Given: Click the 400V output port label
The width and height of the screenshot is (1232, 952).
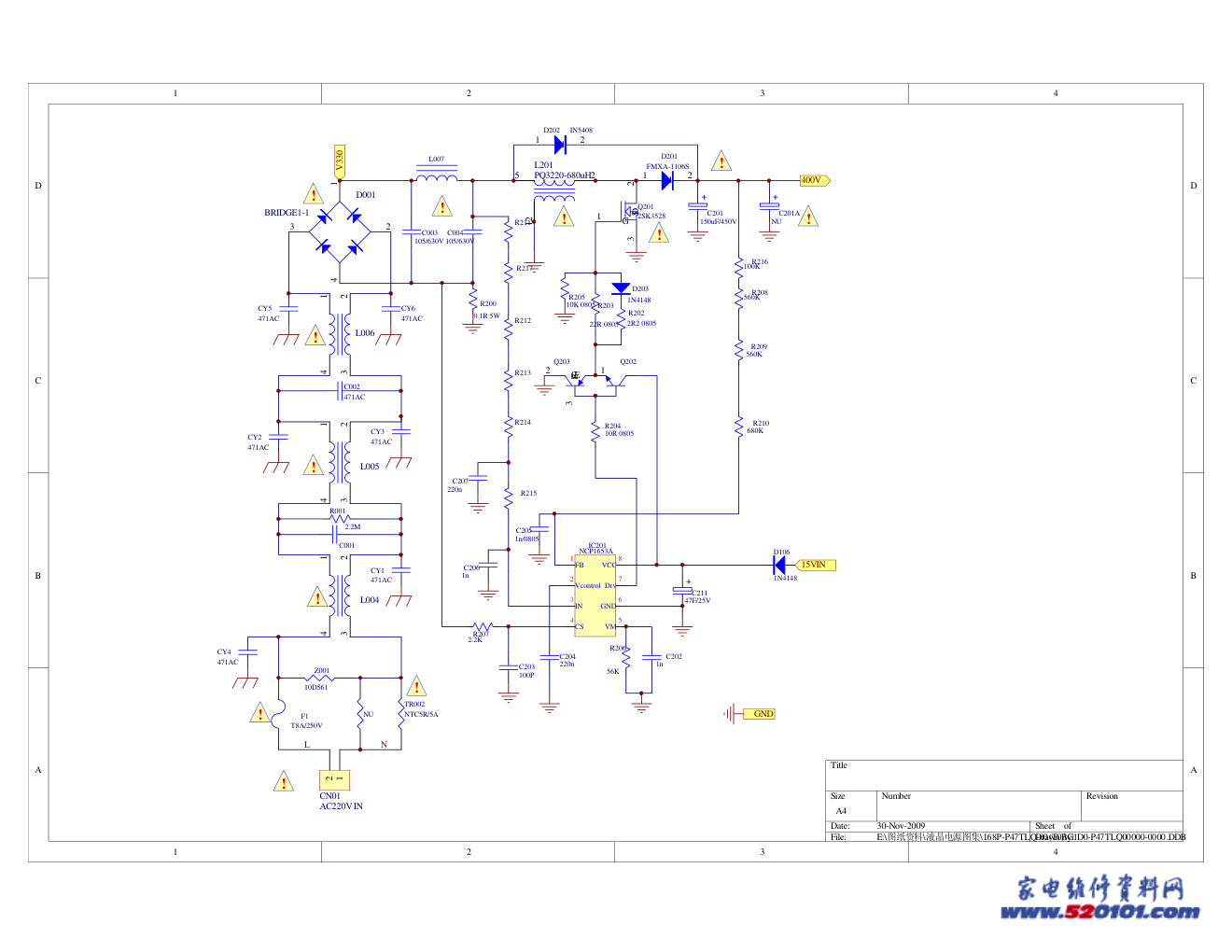Looking at the screenshot, I should pos(815,180).
